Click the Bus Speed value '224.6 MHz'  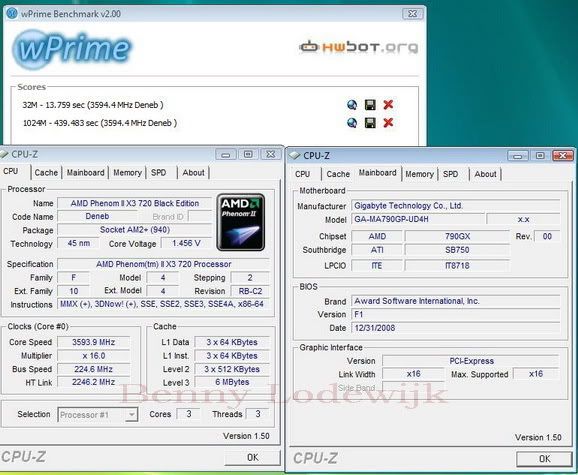93,369
